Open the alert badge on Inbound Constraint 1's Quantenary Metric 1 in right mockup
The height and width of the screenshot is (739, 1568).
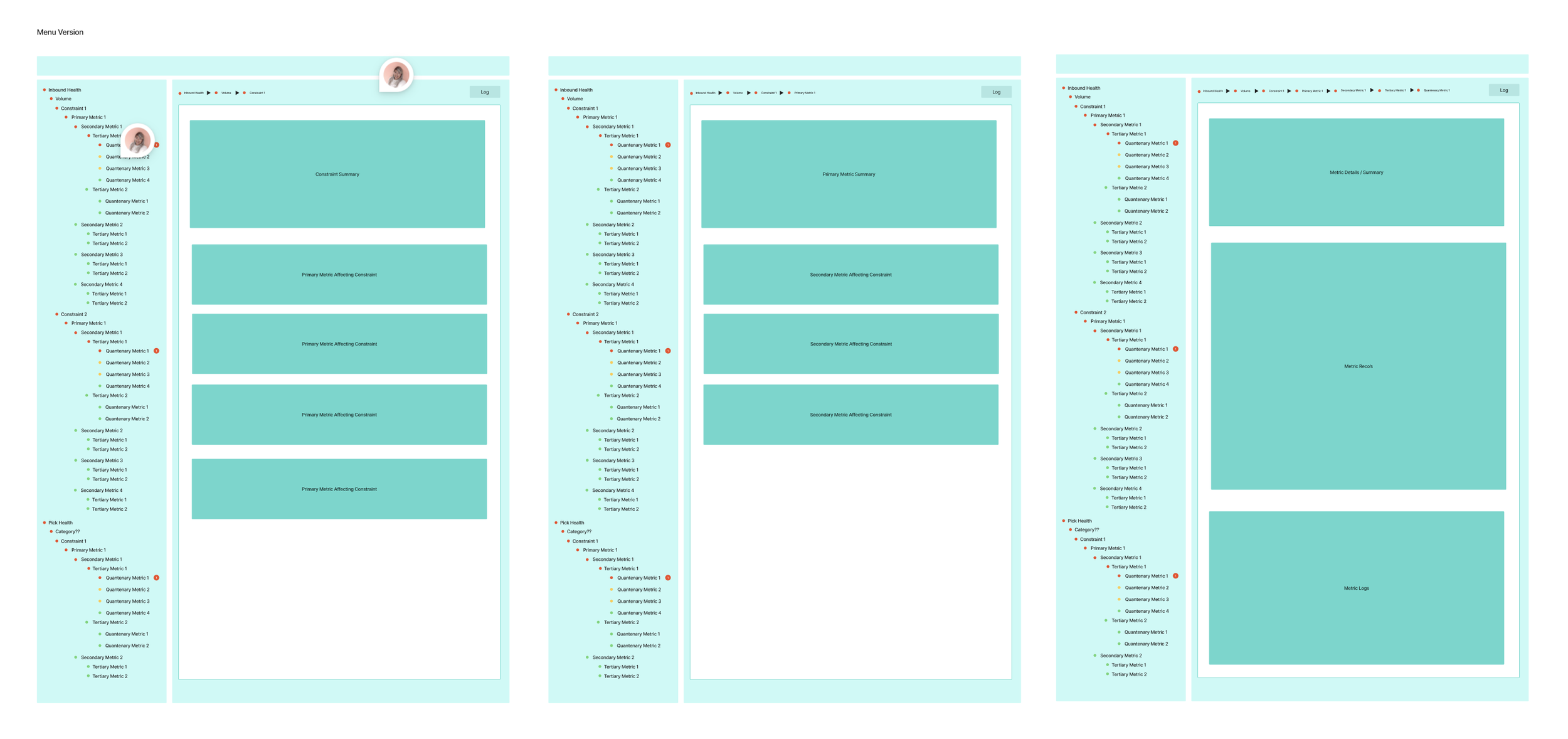(x=1175, y=143)
